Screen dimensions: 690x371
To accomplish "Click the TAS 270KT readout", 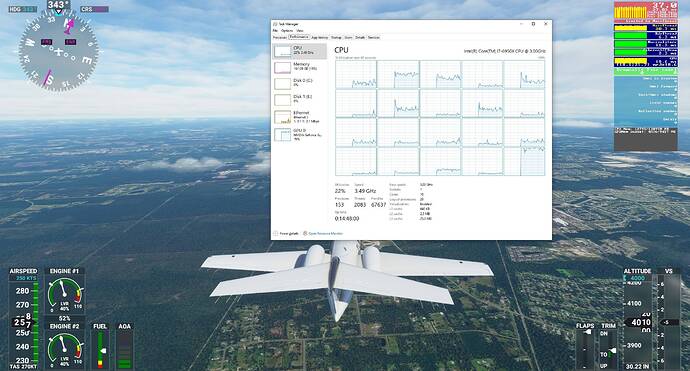I will (23, 367).
